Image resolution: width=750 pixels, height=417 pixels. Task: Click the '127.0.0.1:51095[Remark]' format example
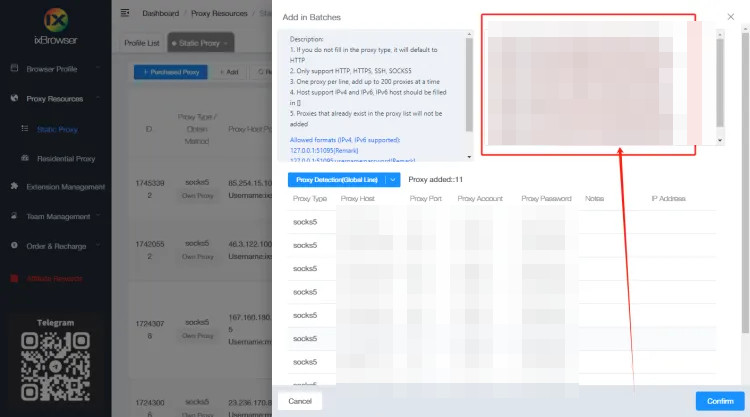(324, 151)
